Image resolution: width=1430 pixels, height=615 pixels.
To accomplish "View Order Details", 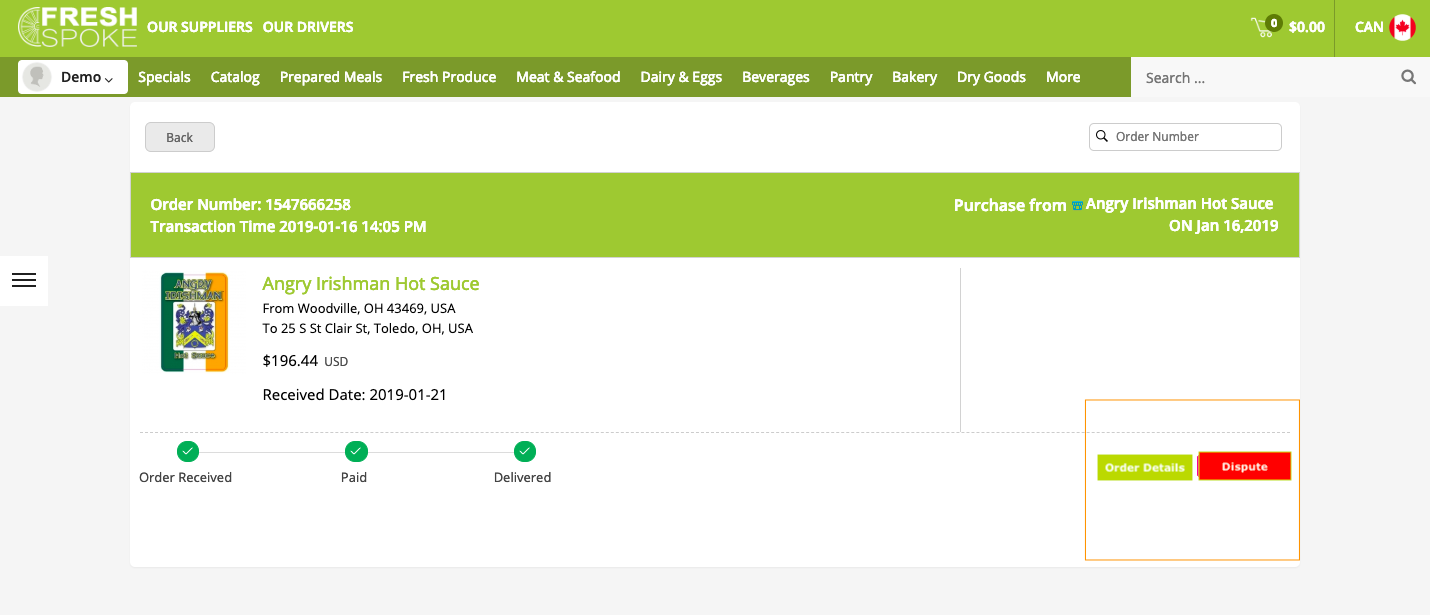I will point(1145,467).
